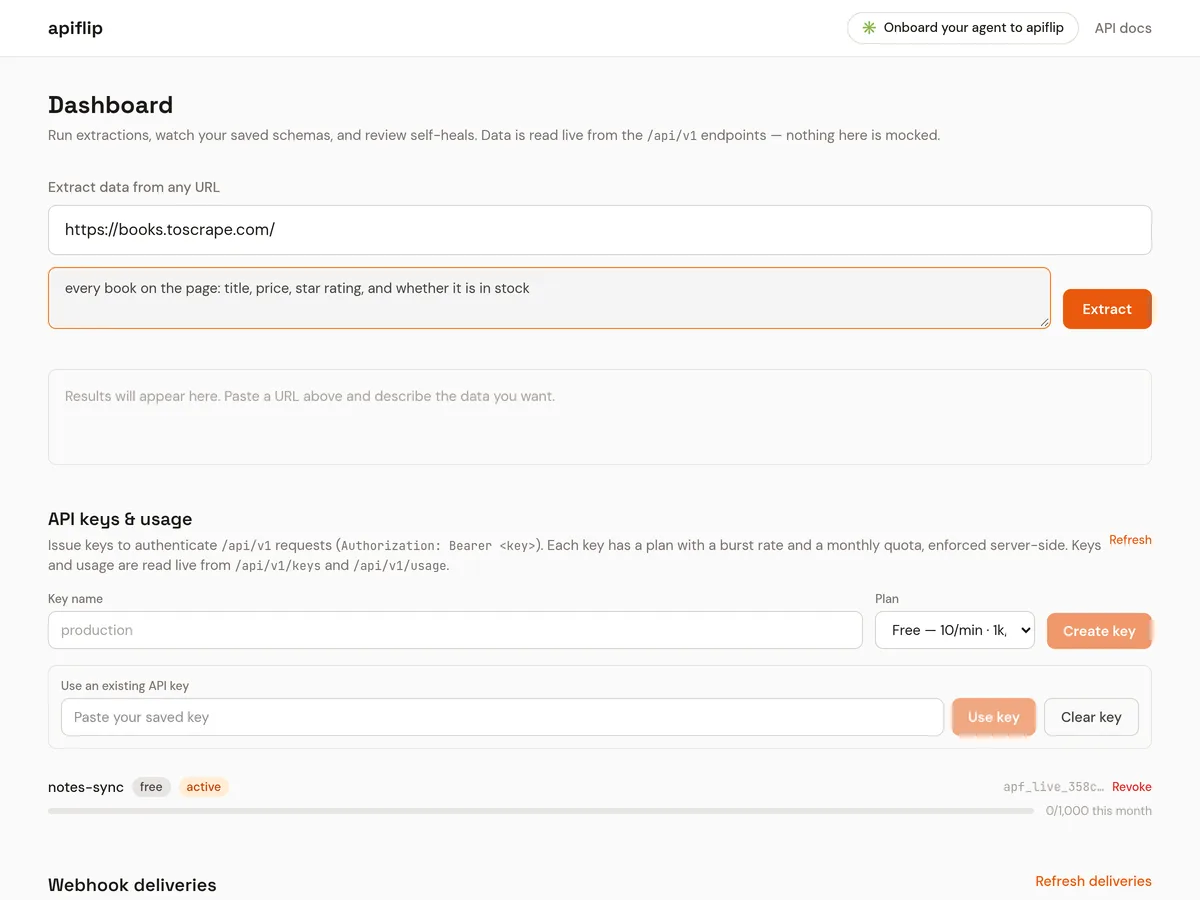Viewport: 1200px width, 900px height.
Task: Click the 0/1,000 this month text
Action: (x=1099, y=811)
